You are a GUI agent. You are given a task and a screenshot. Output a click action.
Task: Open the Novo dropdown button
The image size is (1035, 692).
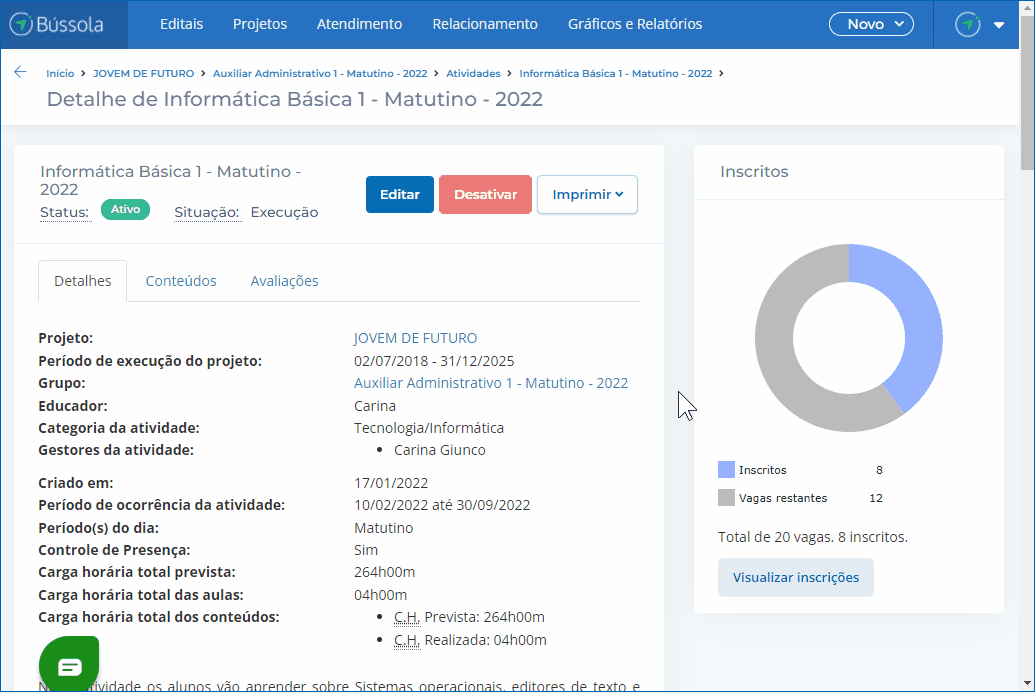tap(871, 24)
